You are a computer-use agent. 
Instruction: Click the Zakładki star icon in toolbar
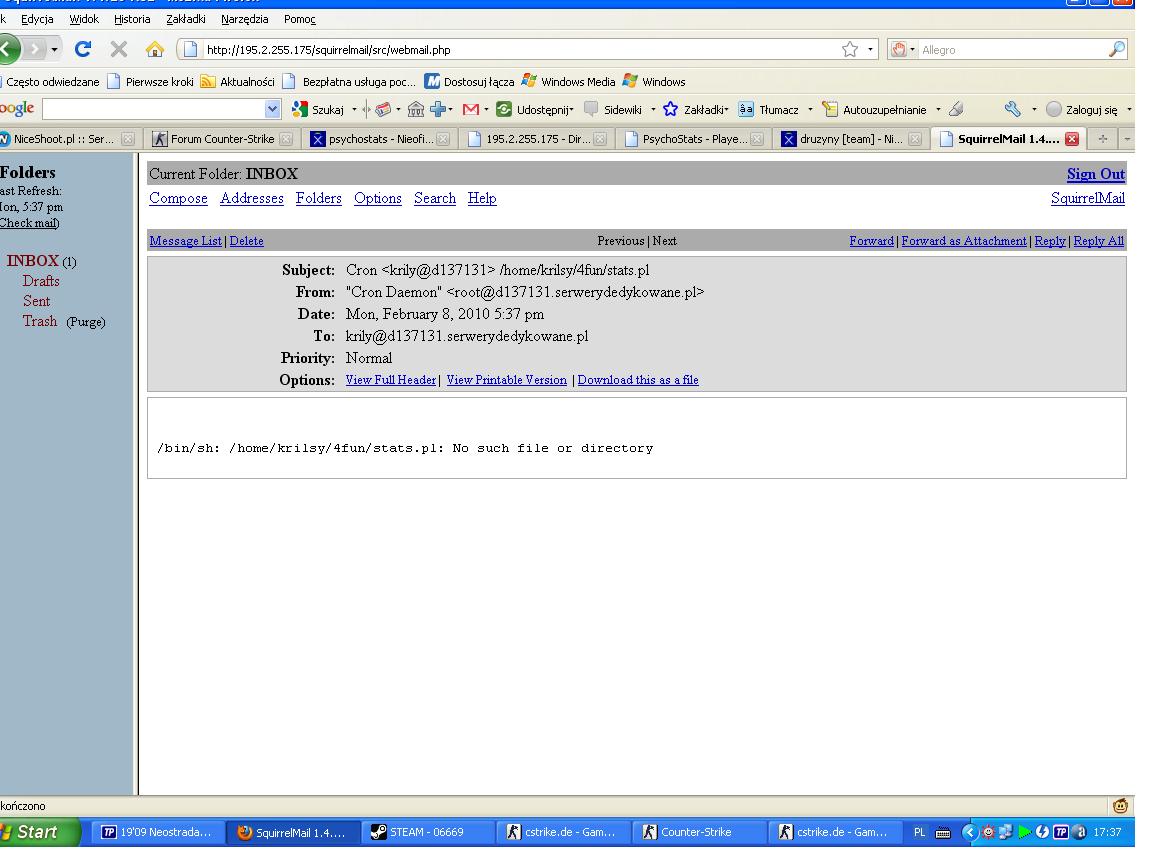click(x=670, y=109)
